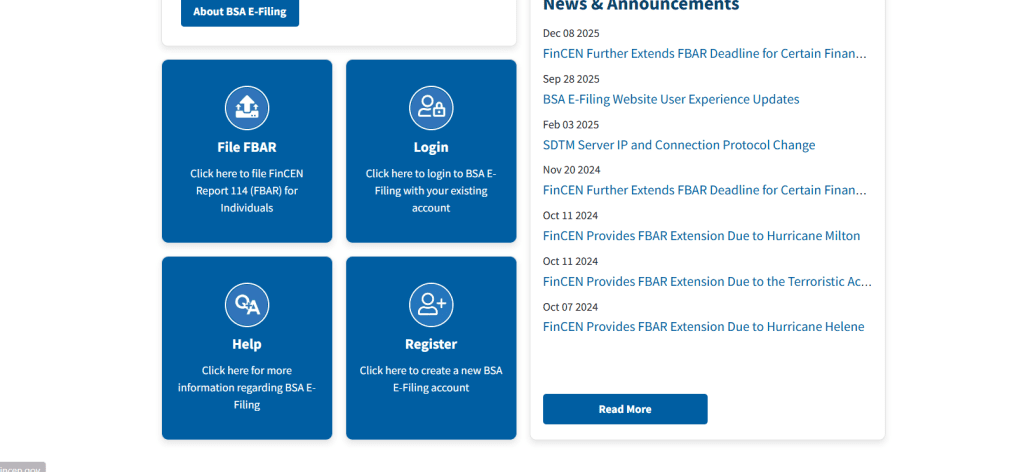Open Dec 08 2025 FBAR deadline extension news
The height and width of the screenshot is (472, 1024).
coord(705,54)
